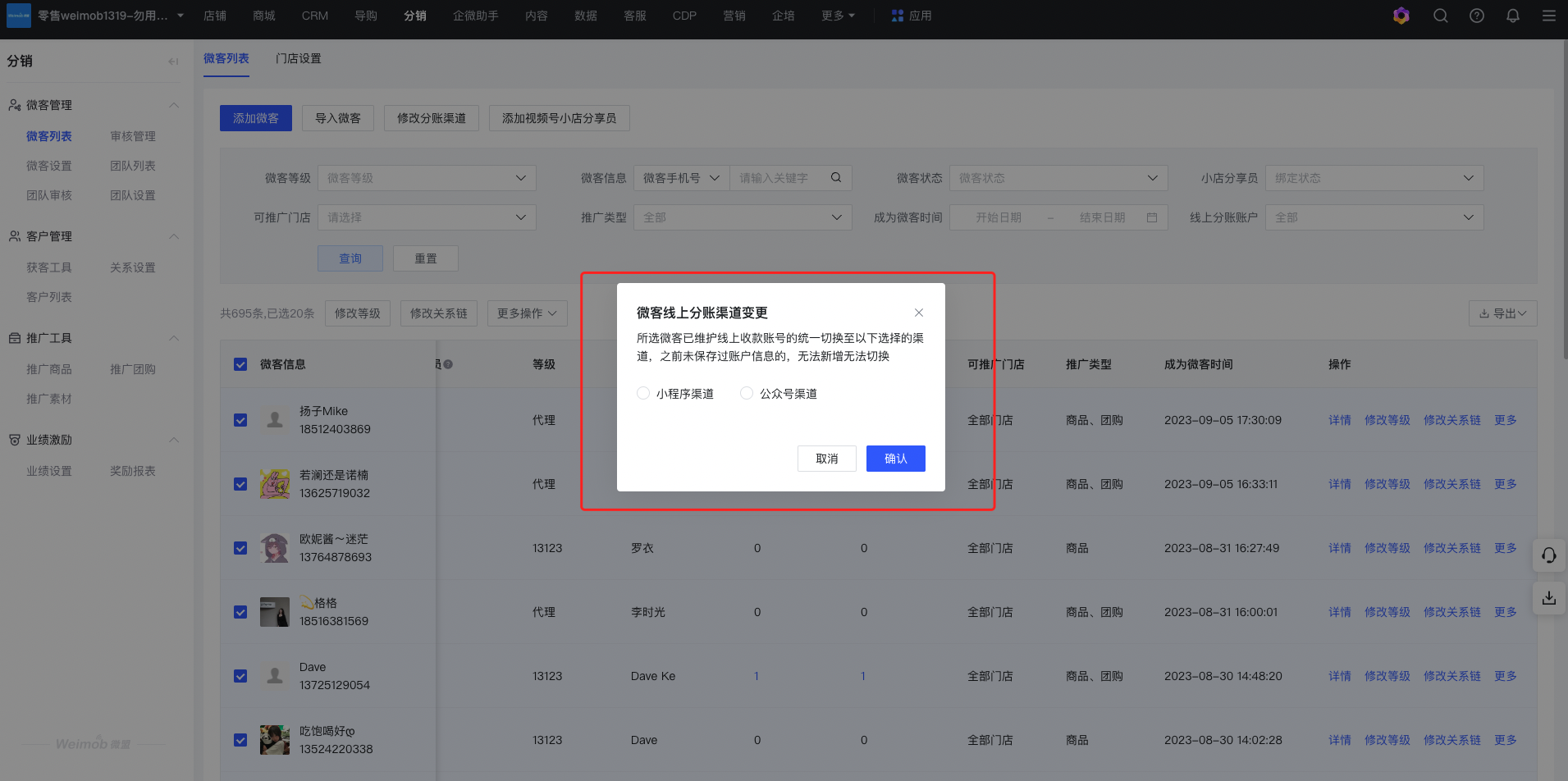Open the search icon in the top bar

coord(1440,16)
